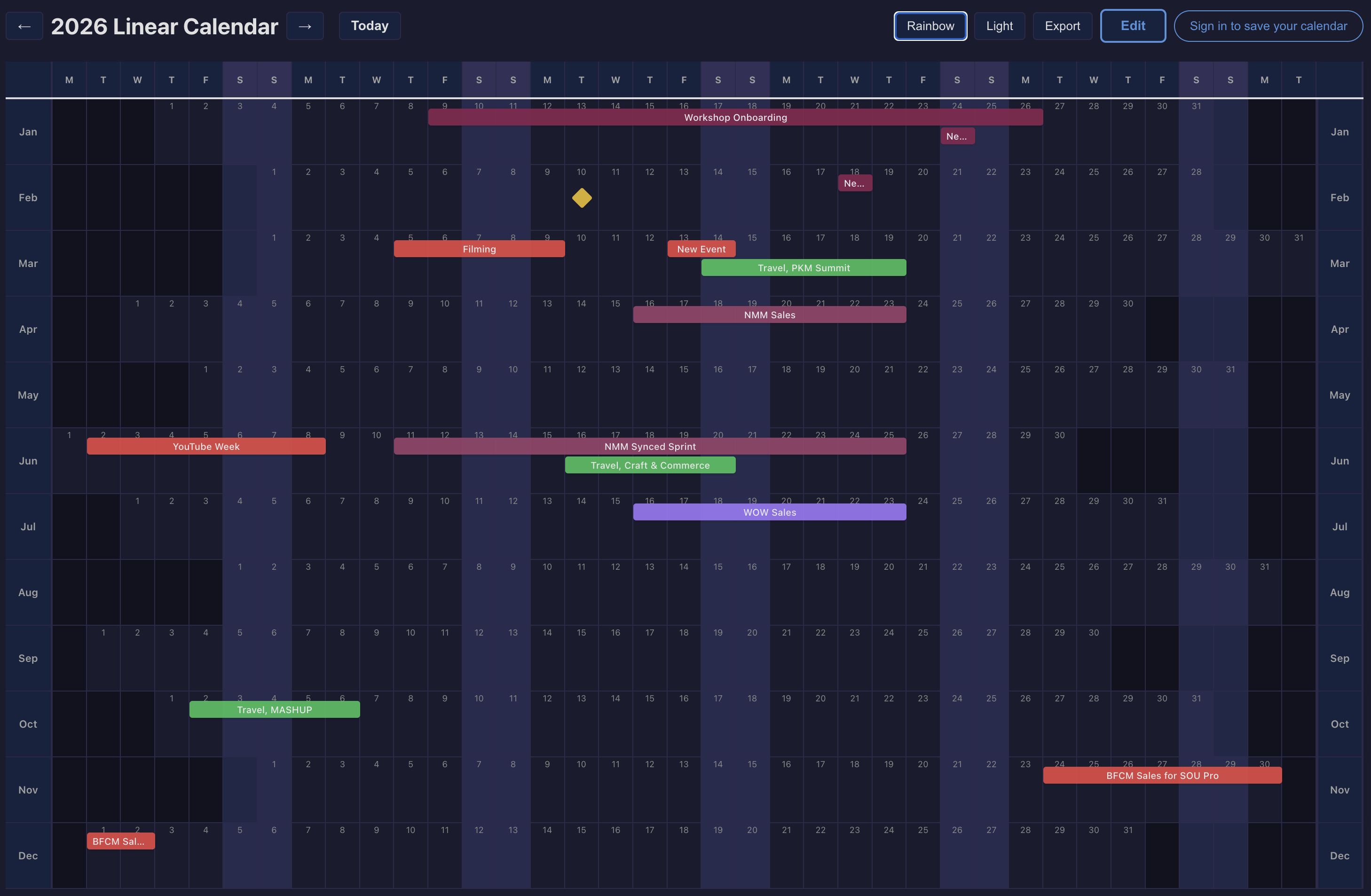
Task: Open the Export option
Action: click(1062, 26)
